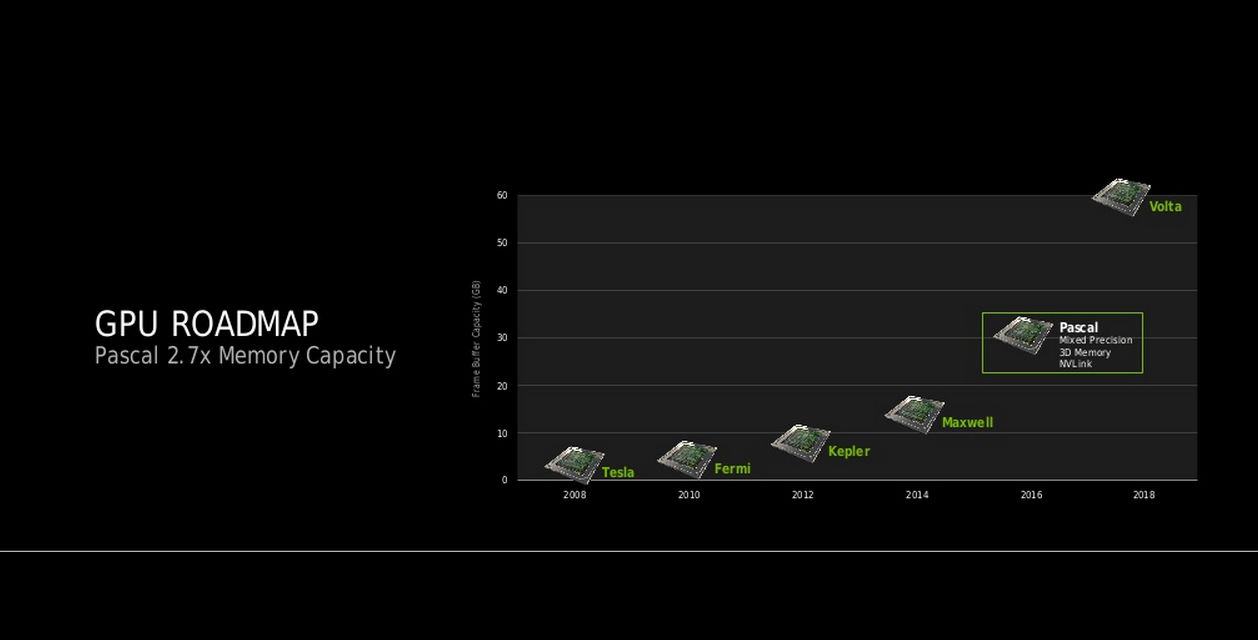The width and height of the screenshot is (1258, 640).
Task: Click the 2016 x-axis label
Action: (x=1031, y=495)
